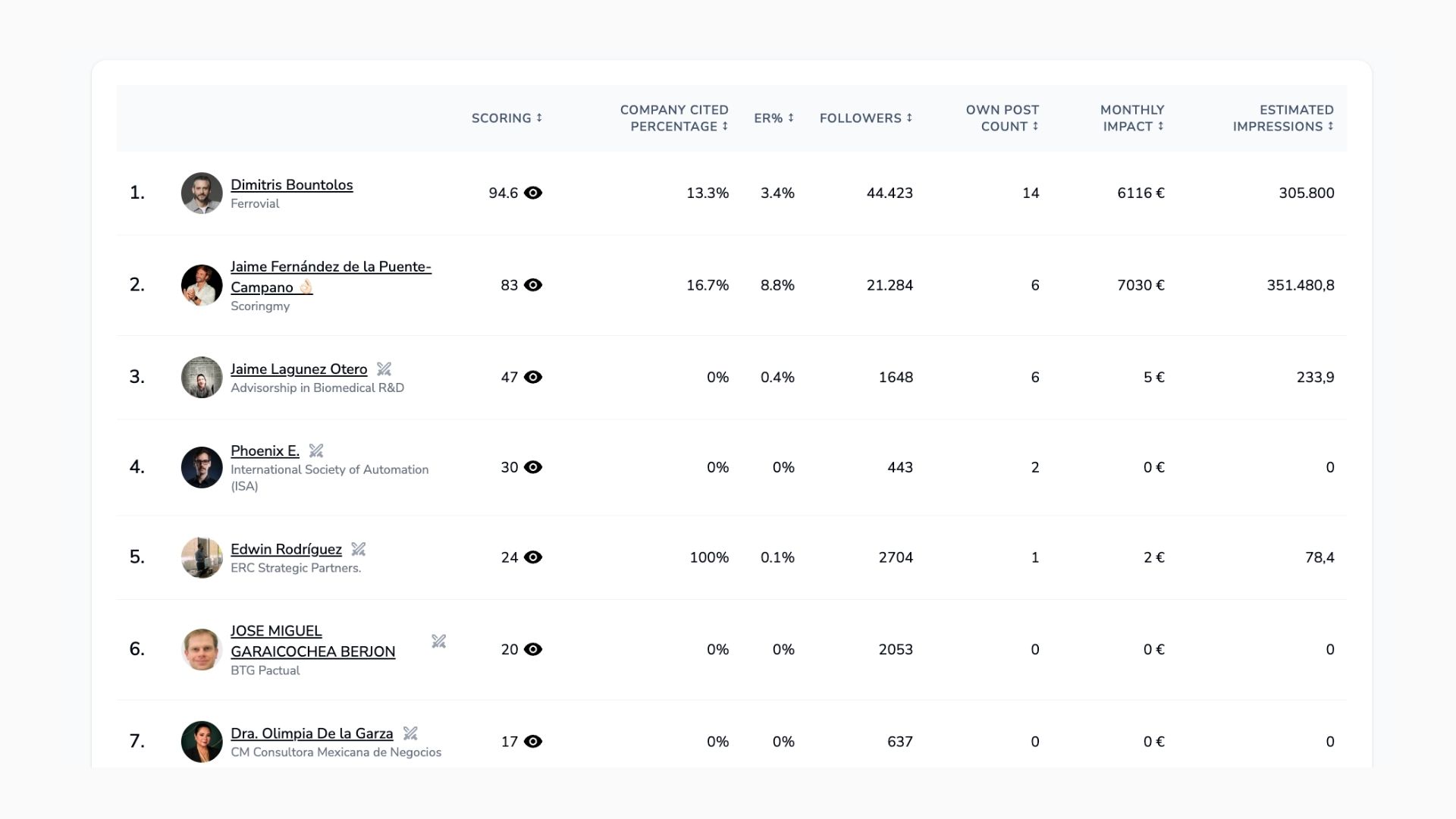Click International Society of Automation text
The height and width of the screenshot is (819, 1456).
point(329,478)
